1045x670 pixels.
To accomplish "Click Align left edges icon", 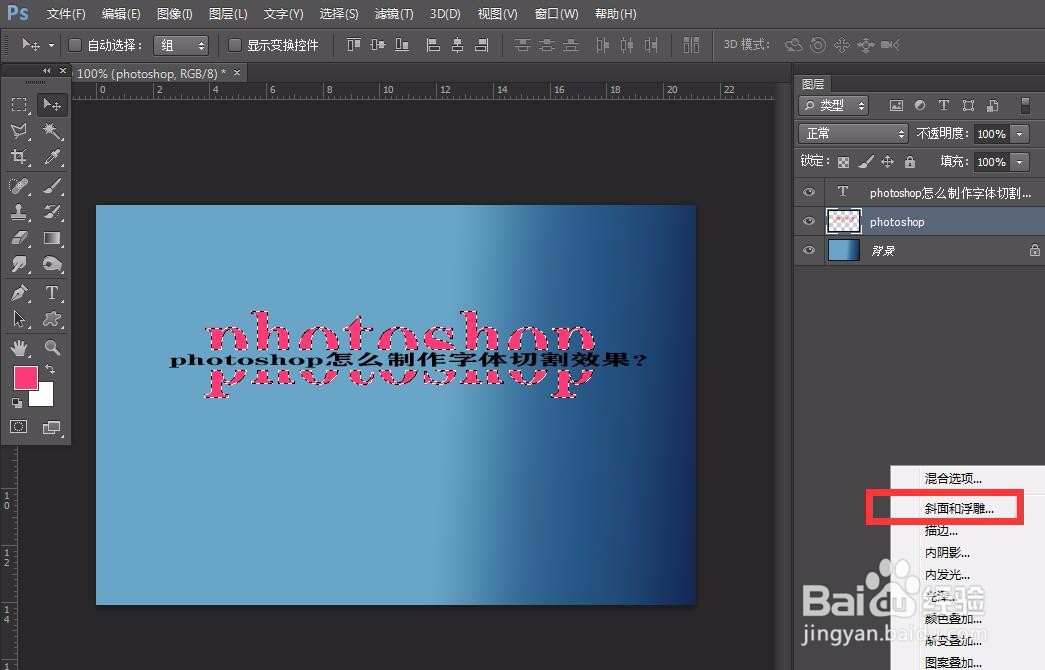I will click(x=433, y=45).
